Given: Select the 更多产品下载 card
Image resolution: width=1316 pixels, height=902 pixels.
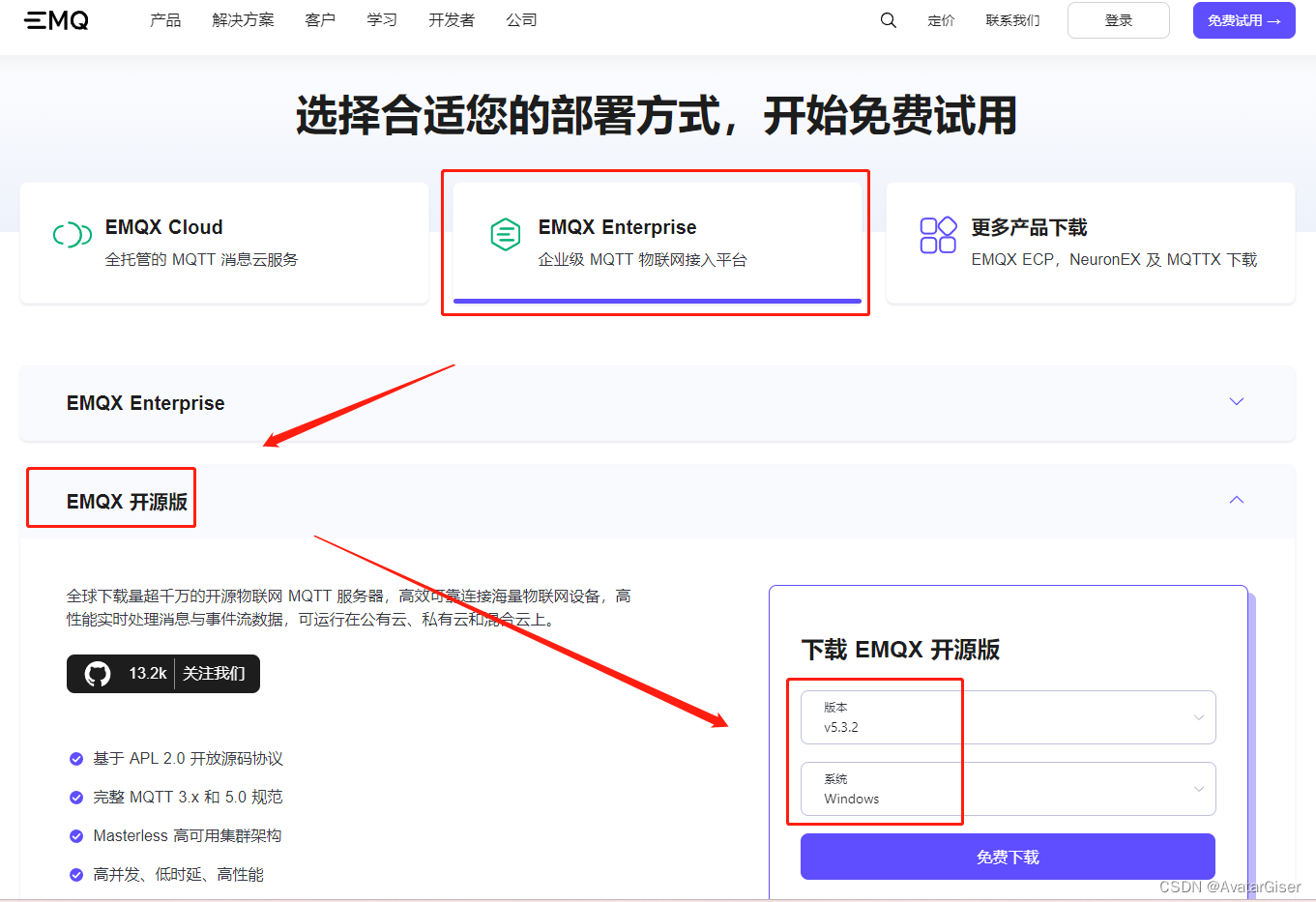Looking at the screenshot, I should 1091,243.
